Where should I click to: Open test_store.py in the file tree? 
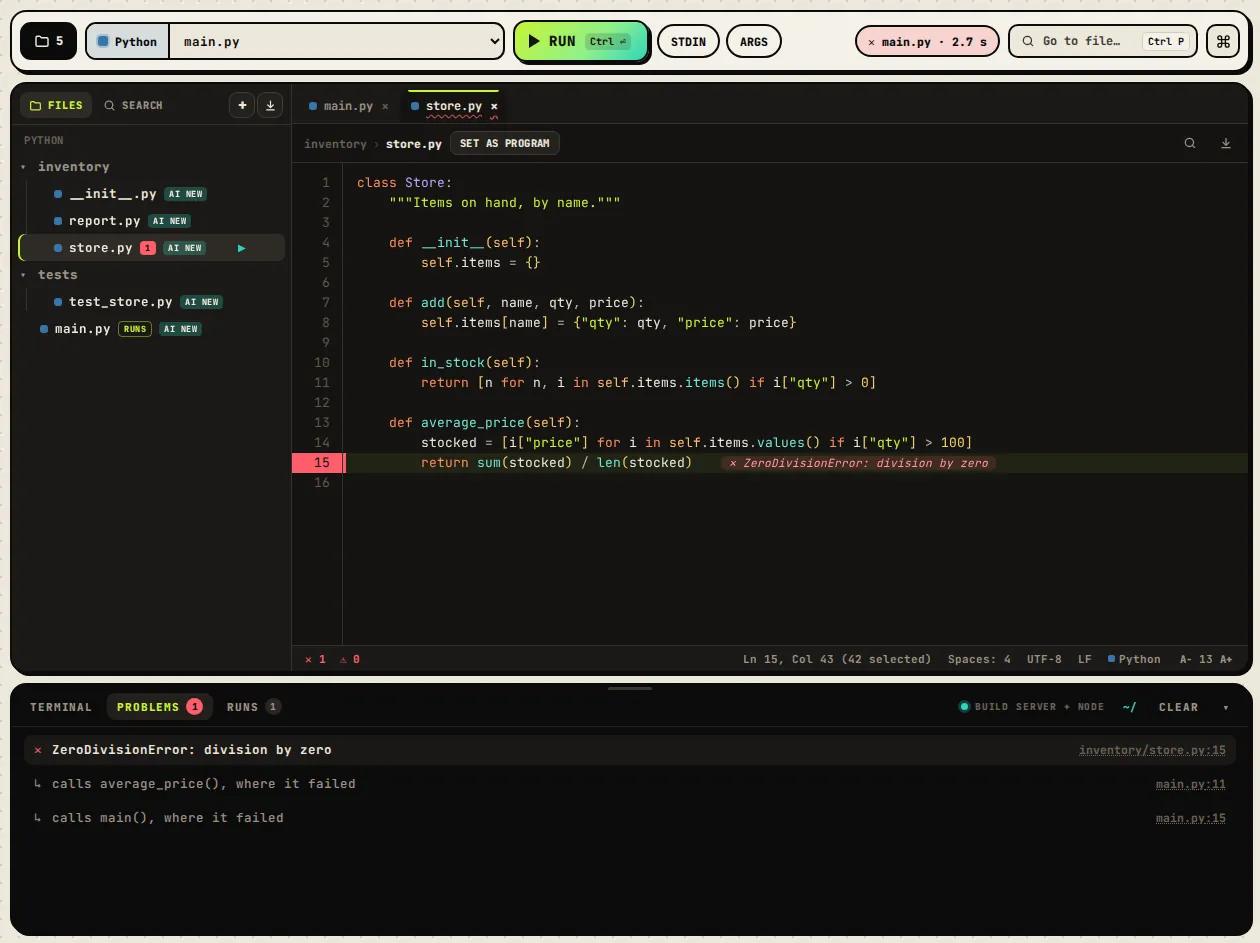pos(120,302)
